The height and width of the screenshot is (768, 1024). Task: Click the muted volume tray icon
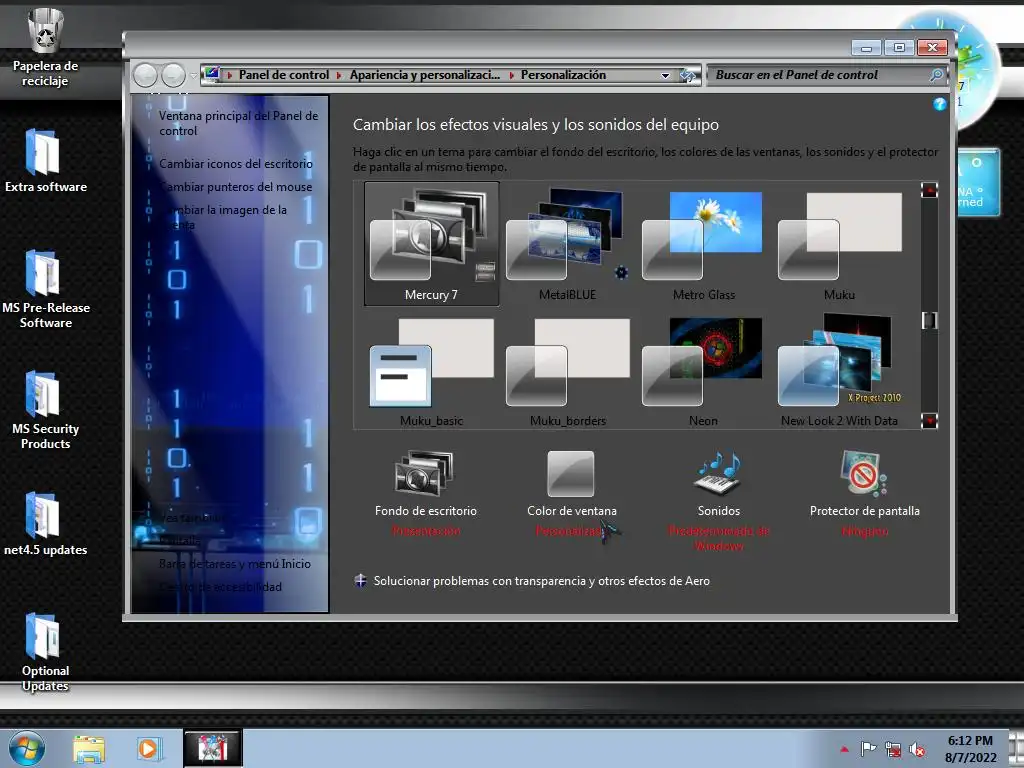(917, 749)
